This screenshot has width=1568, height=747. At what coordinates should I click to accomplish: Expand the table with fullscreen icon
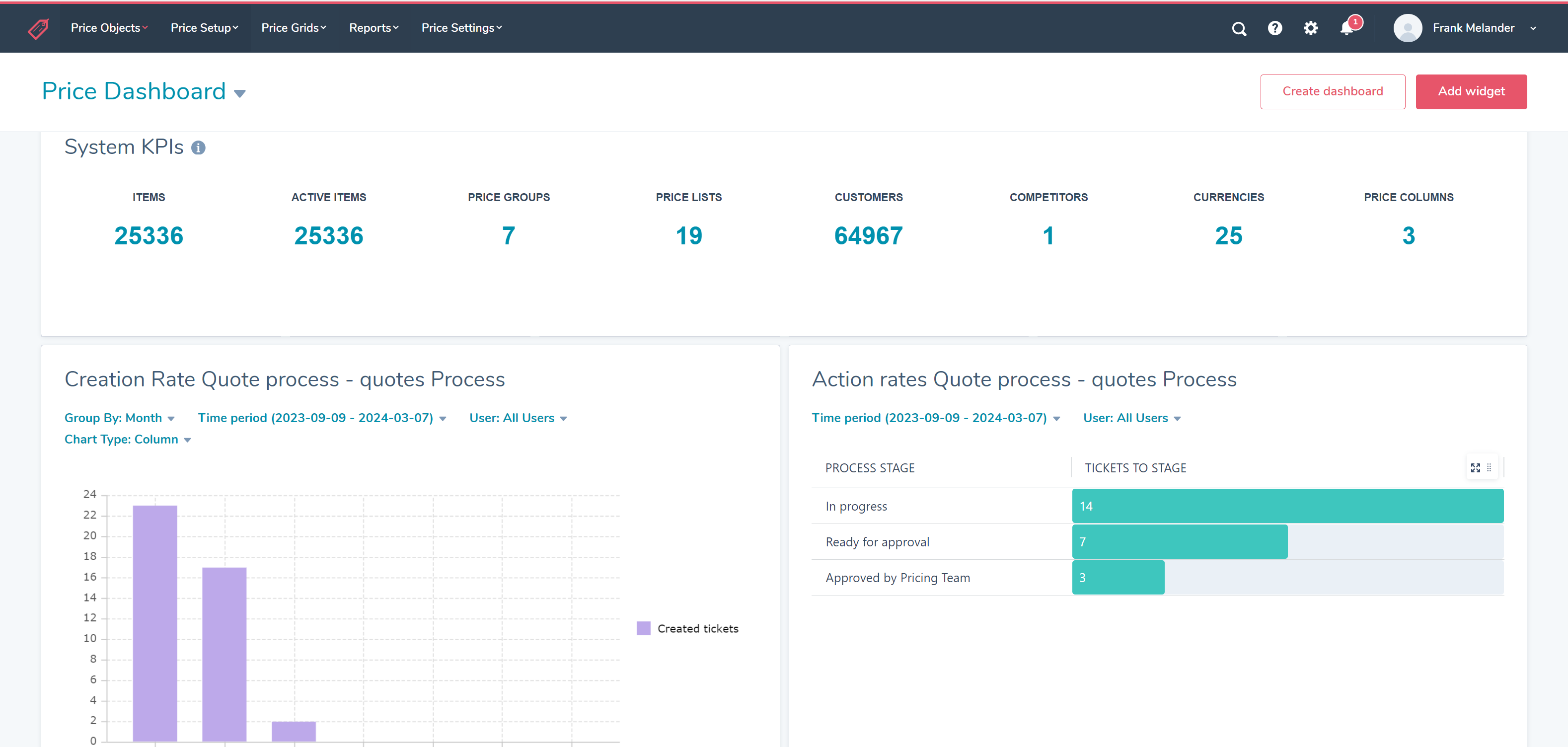click(1475, 467)
